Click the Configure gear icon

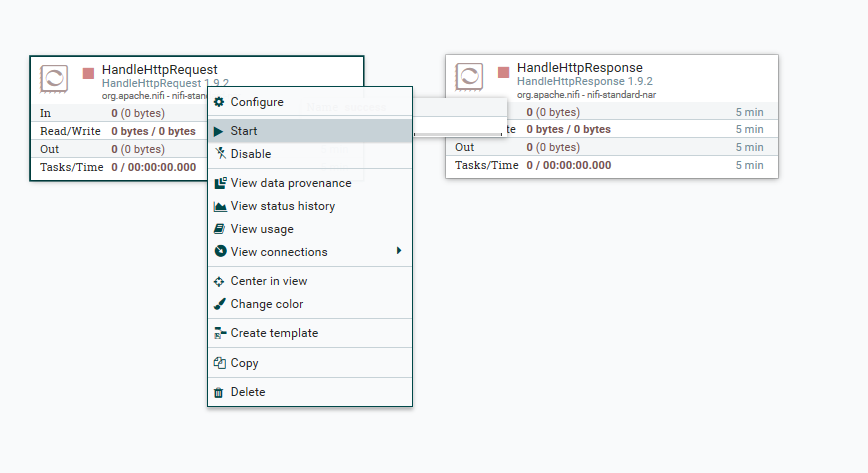(219, 102)
